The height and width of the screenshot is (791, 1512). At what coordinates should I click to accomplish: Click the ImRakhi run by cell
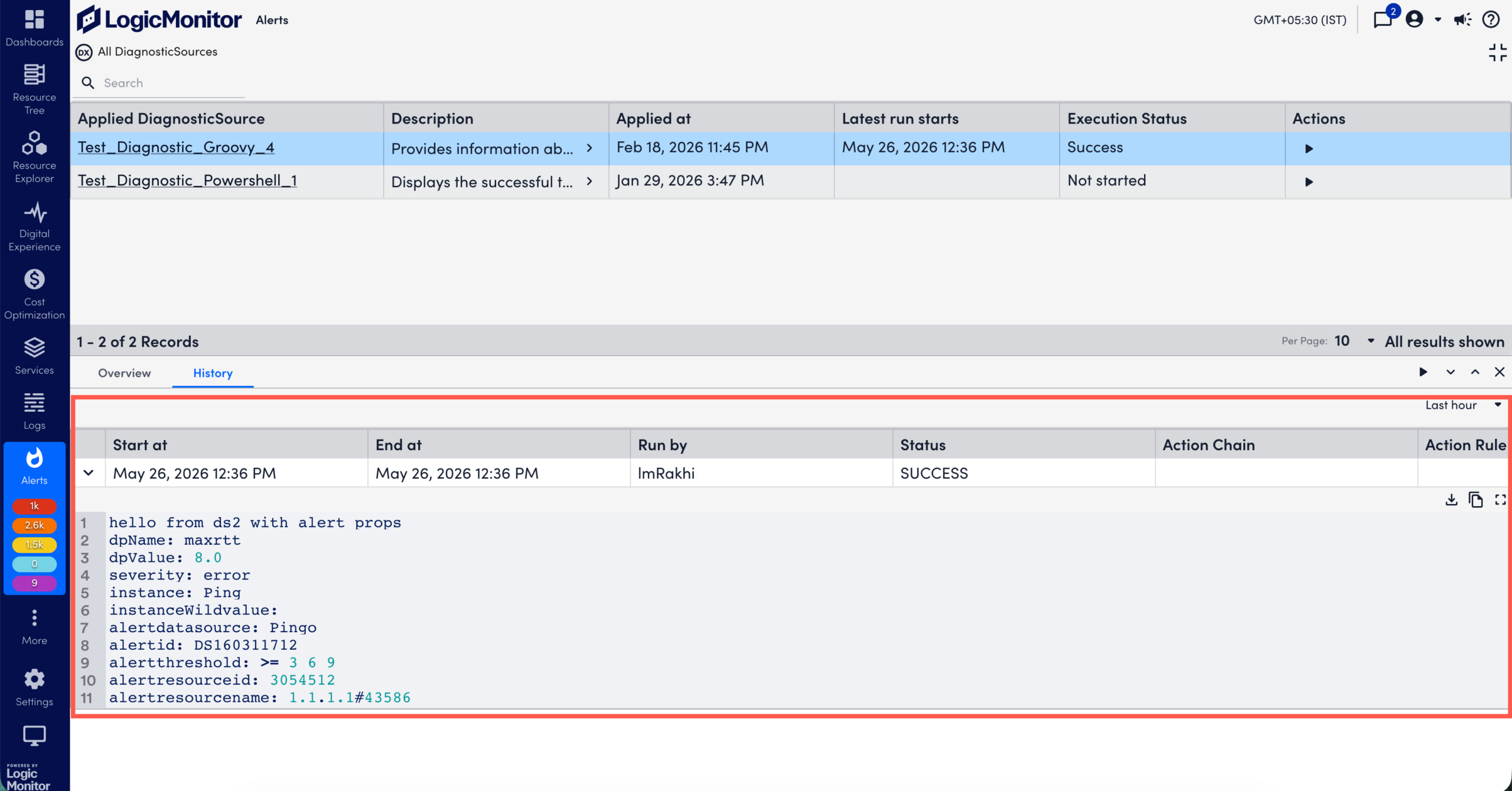pos(761,473)
